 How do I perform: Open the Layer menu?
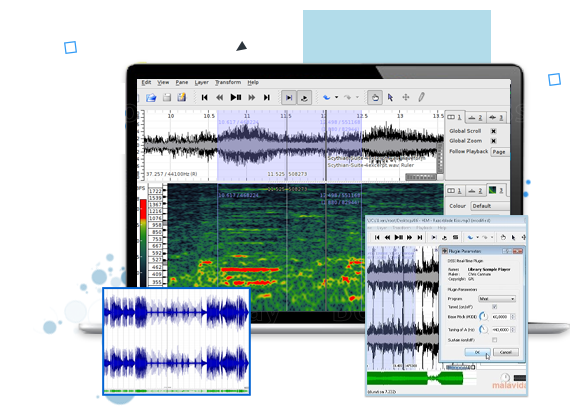[x=201, y=83]
